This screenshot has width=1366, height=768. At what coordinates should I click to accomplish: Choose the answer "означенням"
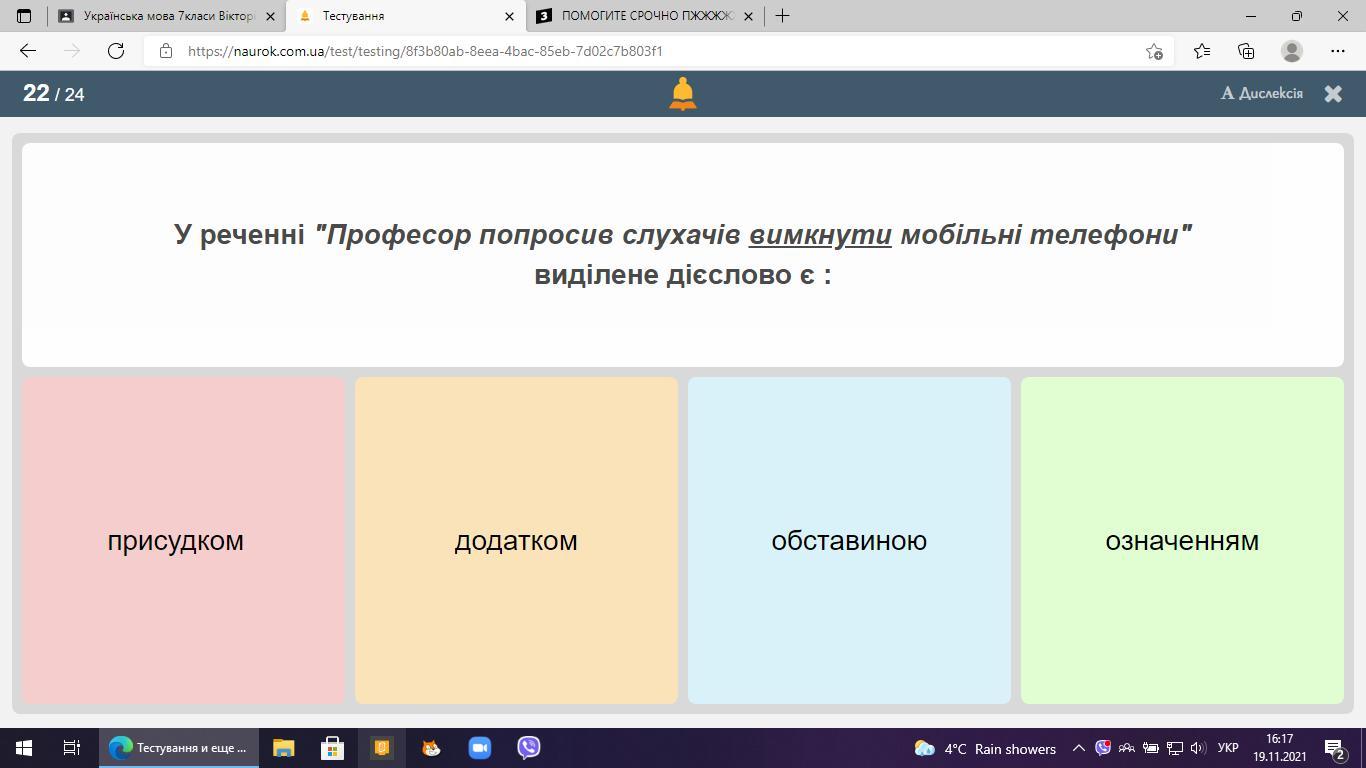pyautogui.click(x=1182, y=540)
